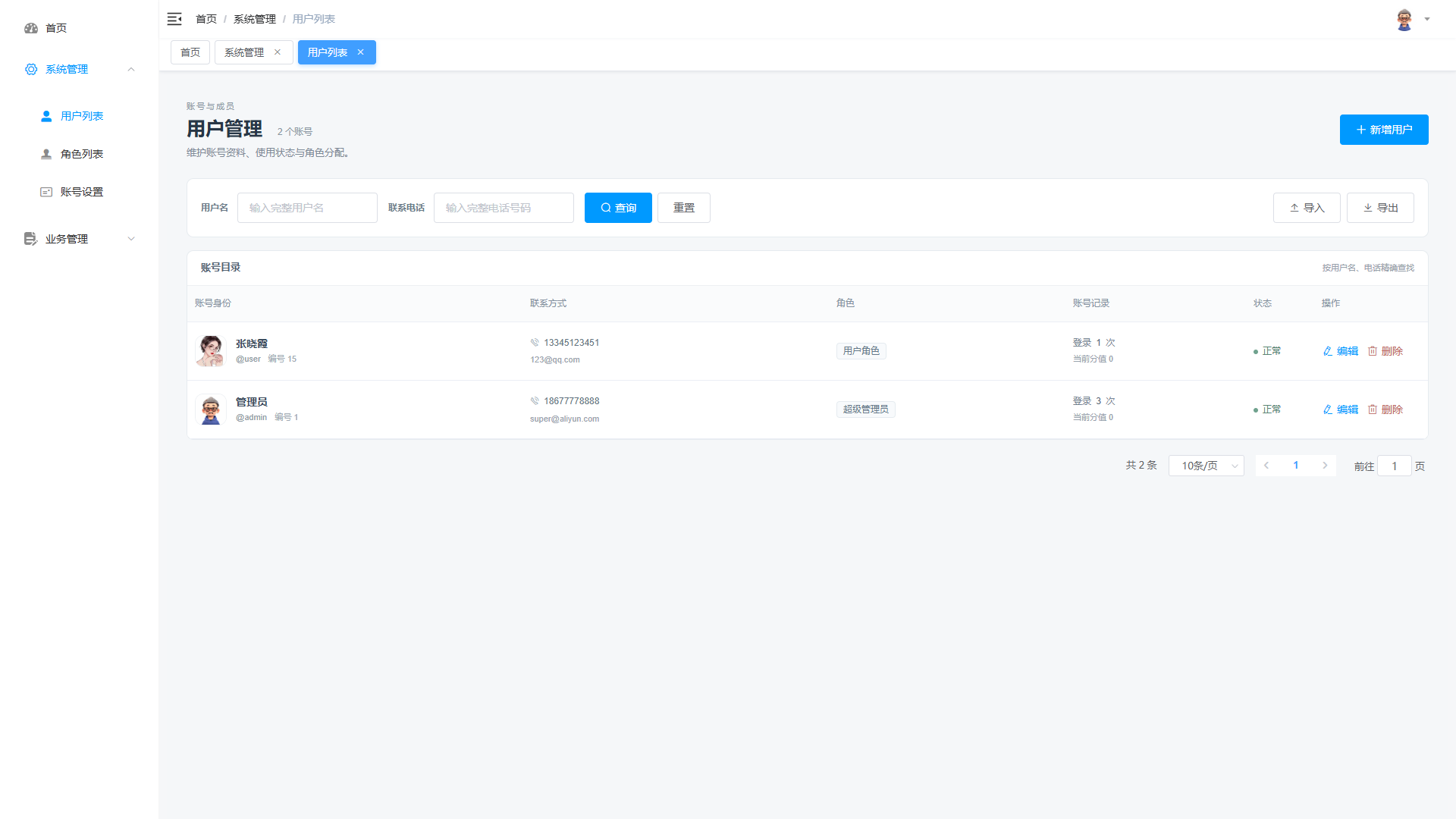
Task: Open the 10条/页 page size dropdown
Action: coord(1207,466)
